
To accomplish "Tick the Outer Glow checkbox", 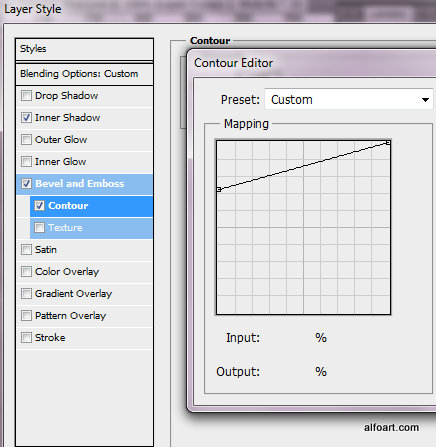I will tap(26, 140).
